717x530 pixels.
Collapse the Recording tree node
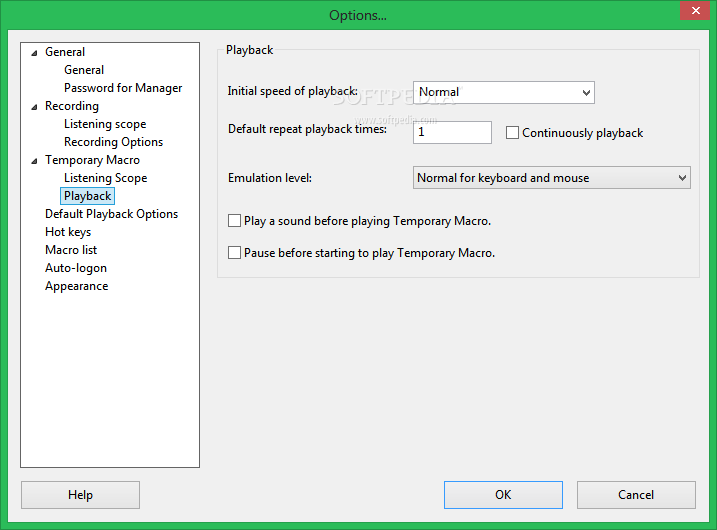coord(35,106)
